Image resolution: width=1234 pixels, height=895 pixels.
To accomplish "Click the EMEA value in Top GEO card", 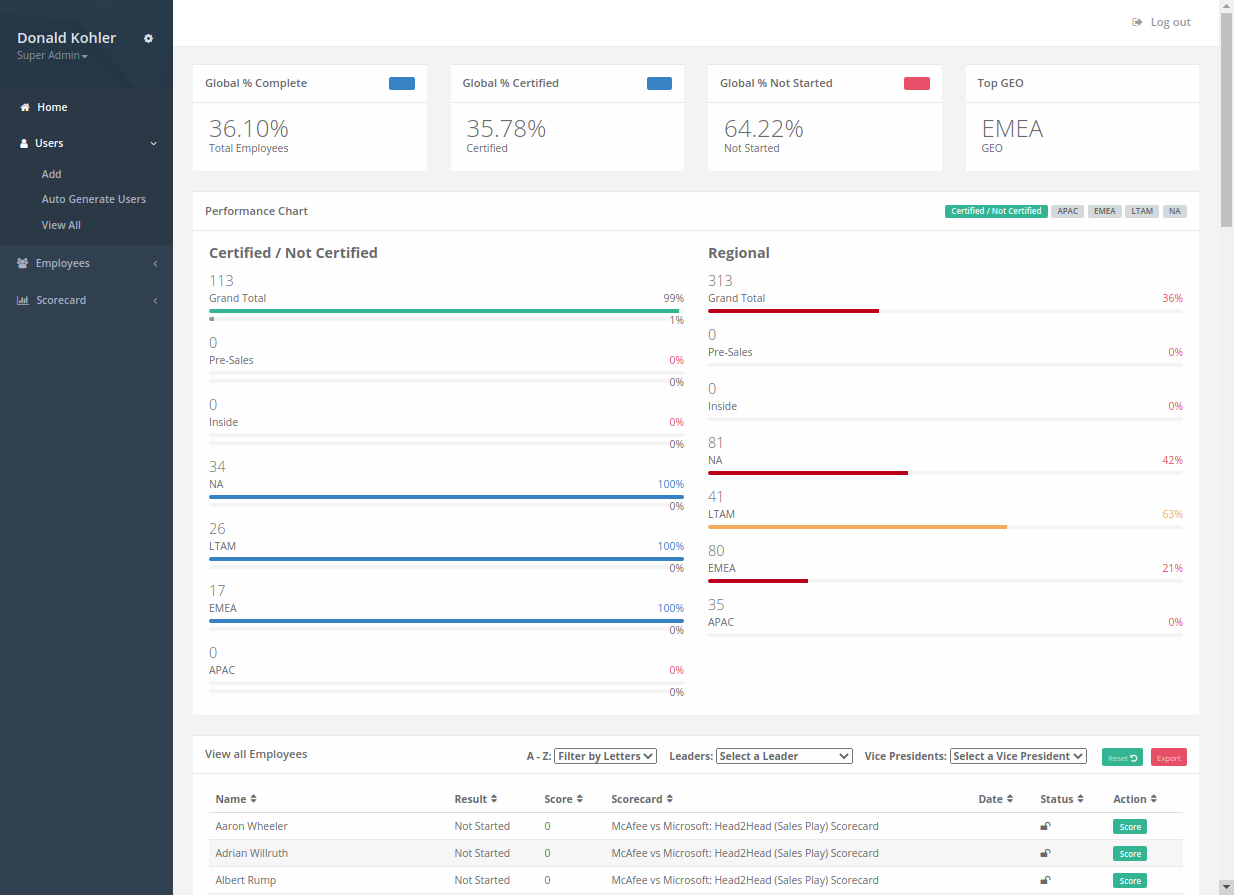I will pos(1012,129).
